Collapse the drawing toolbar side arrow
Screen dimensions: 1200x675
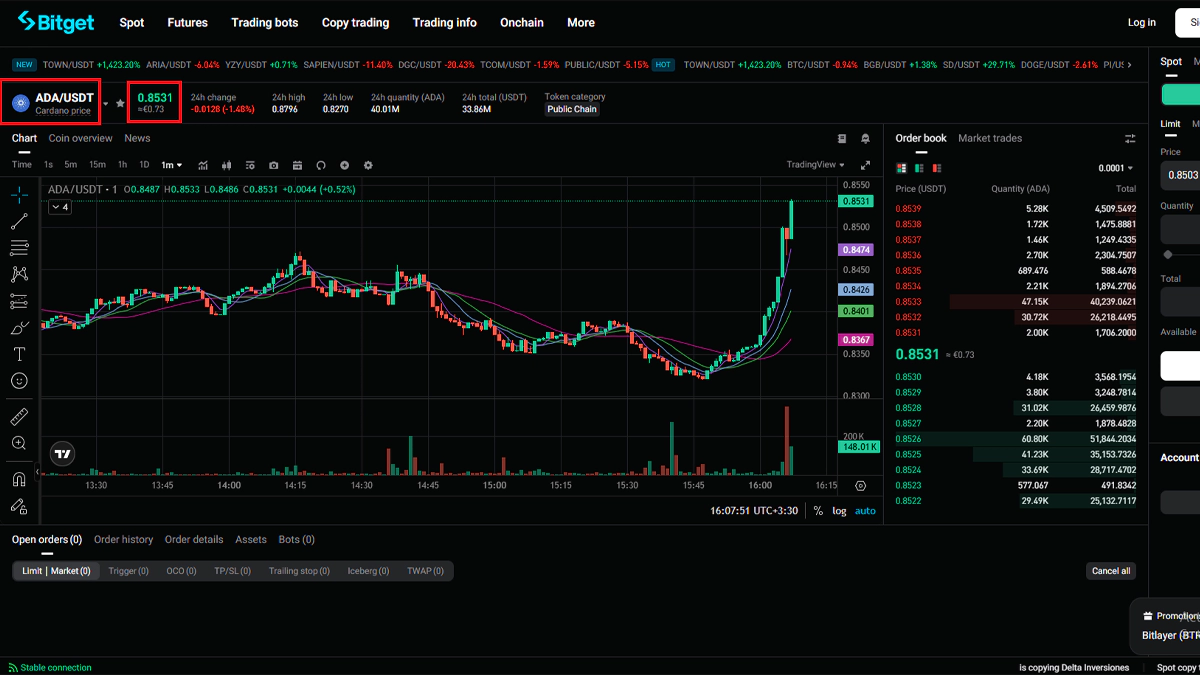click(37, 471)
